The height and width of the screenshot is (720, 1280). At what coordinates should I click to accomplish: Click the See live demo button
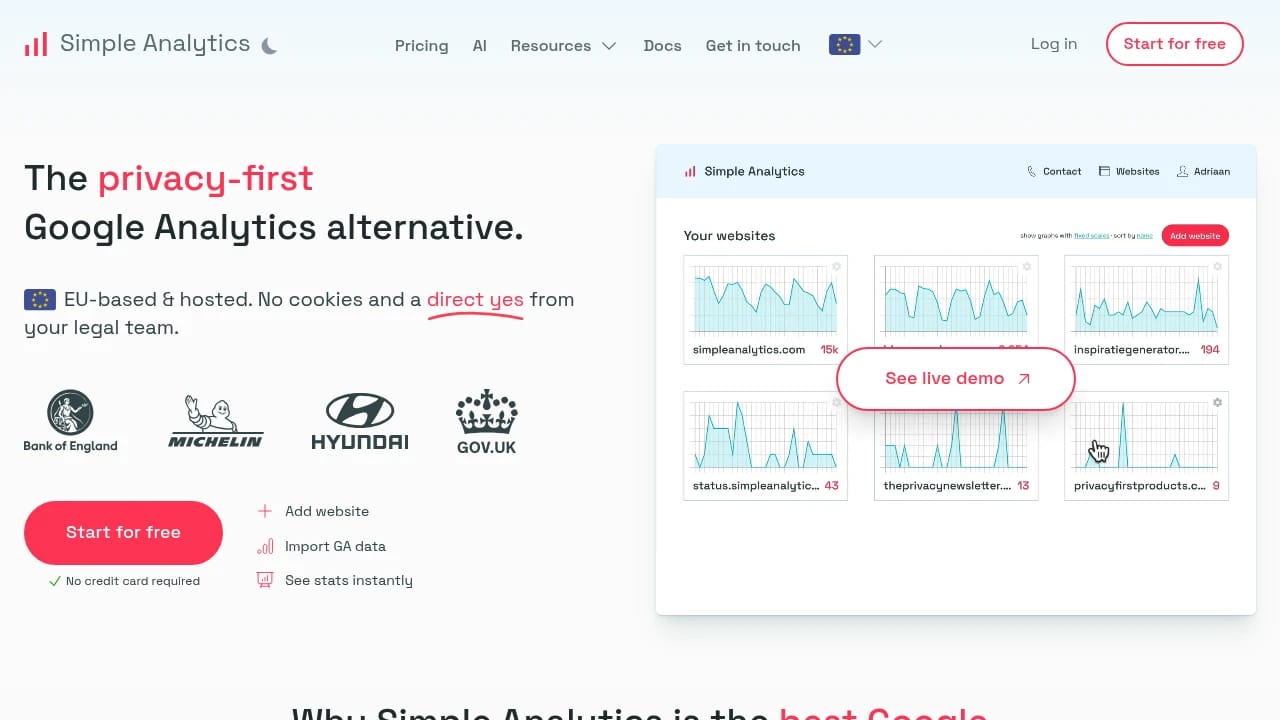click(x=954, y=379)
